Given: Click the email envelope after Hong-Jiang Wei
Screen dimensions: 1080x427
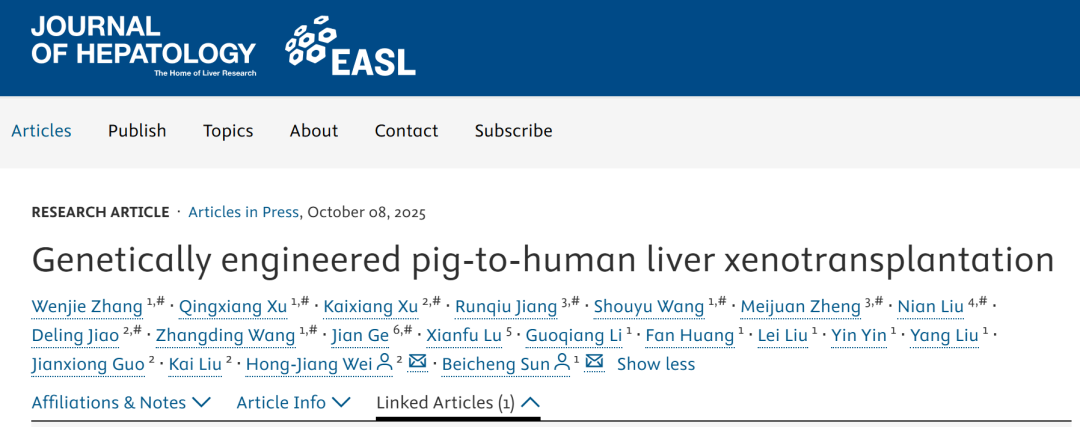Looking at the screenshot, I should click(419, 363).
